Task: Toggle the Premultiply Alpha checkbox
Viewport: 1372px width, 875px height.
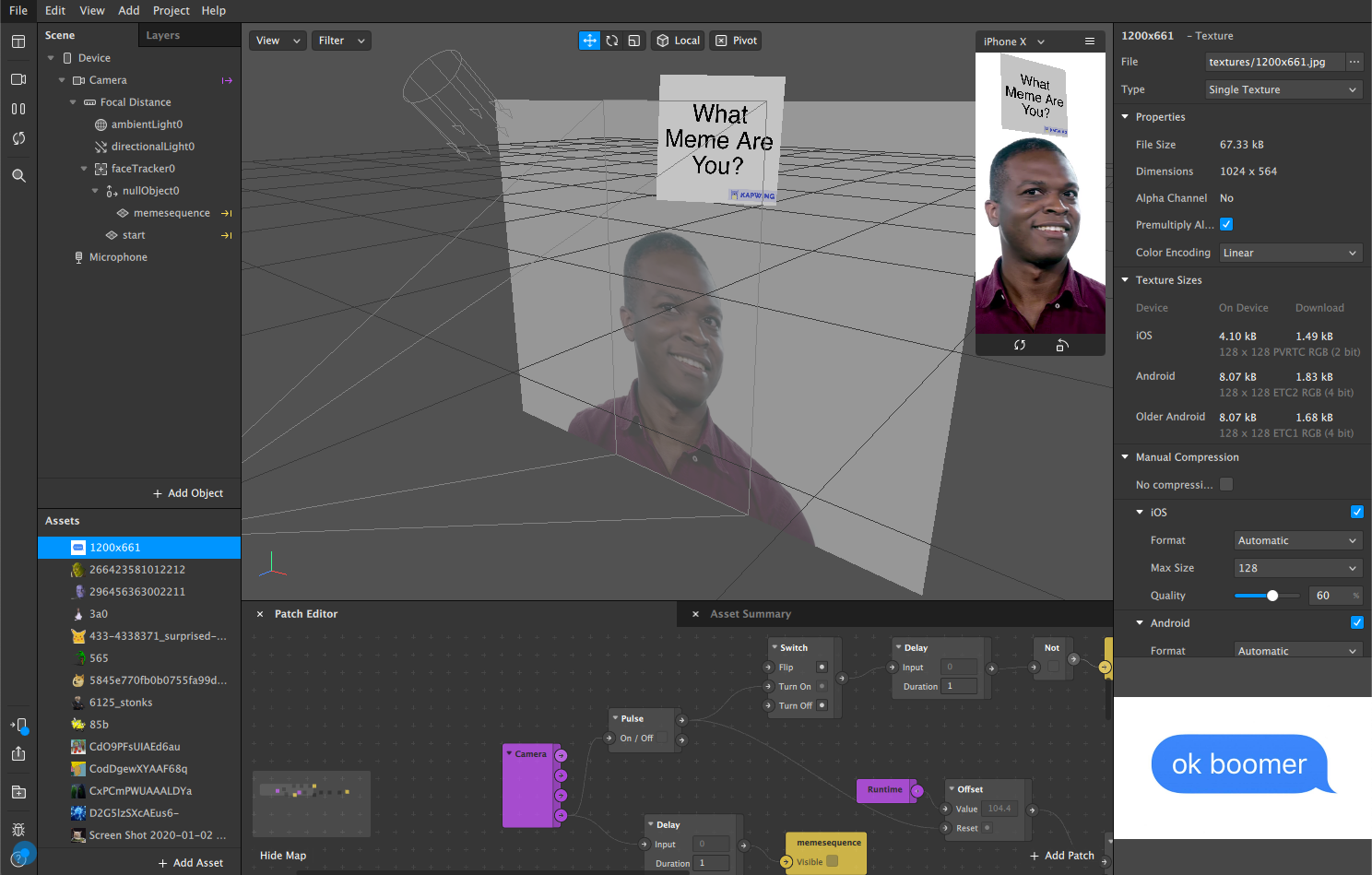Action: [x=1226, y=224]
